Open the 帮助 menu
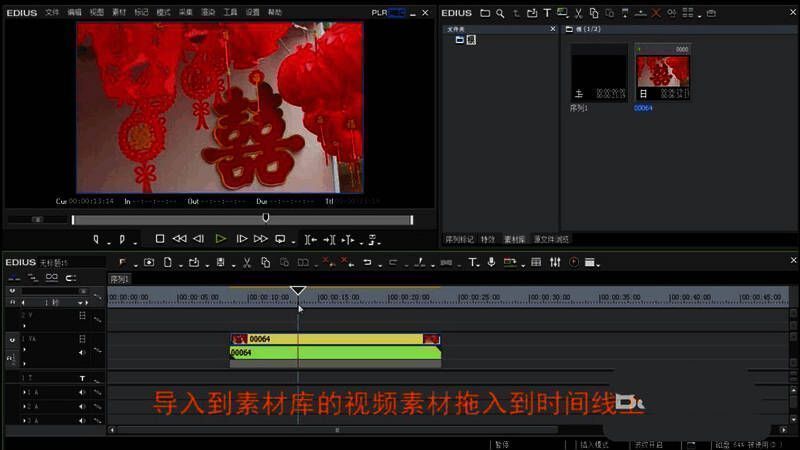The height and width of the screenshot is (450, 800). [275, 12]
